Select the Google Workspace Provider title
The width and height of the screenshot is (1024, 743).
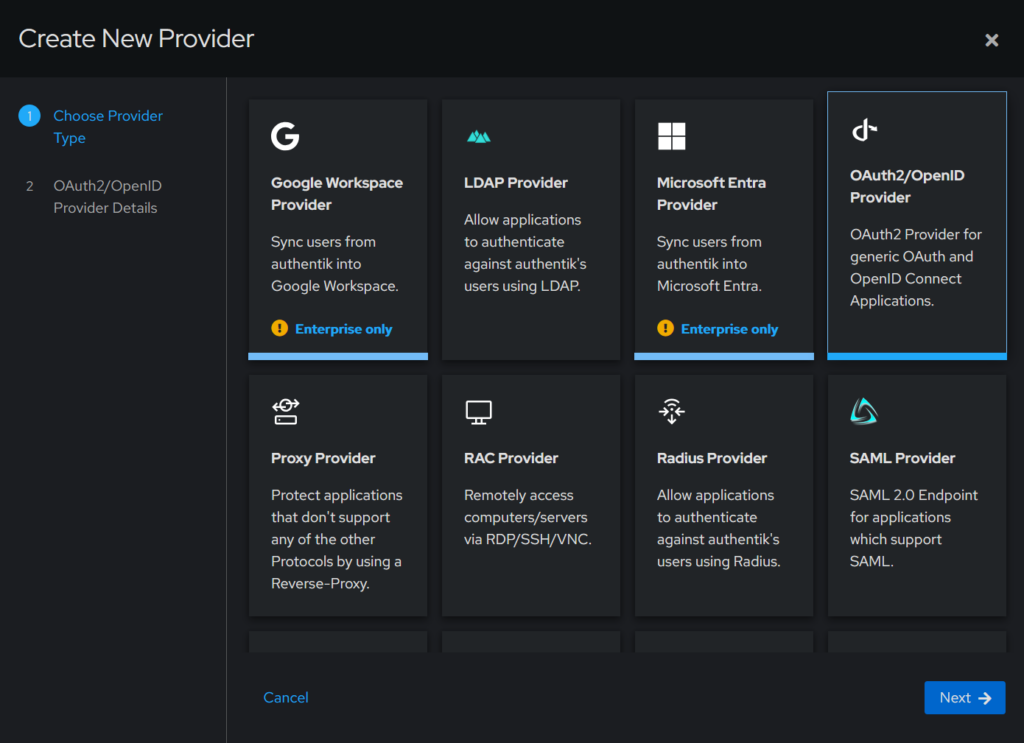pos(337,194)
